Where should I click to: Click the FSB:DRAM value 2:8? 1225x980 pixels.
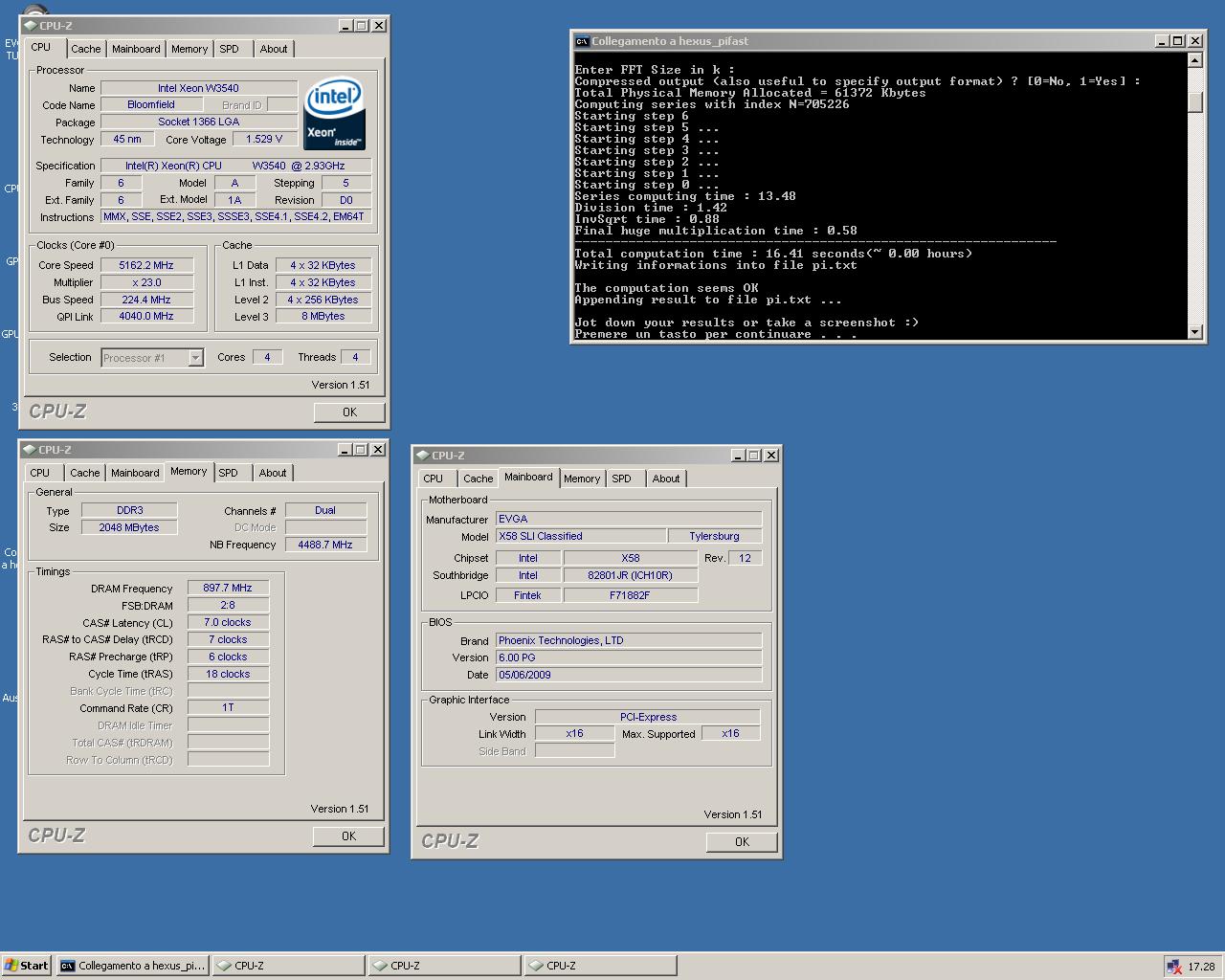tap(228, 605)
